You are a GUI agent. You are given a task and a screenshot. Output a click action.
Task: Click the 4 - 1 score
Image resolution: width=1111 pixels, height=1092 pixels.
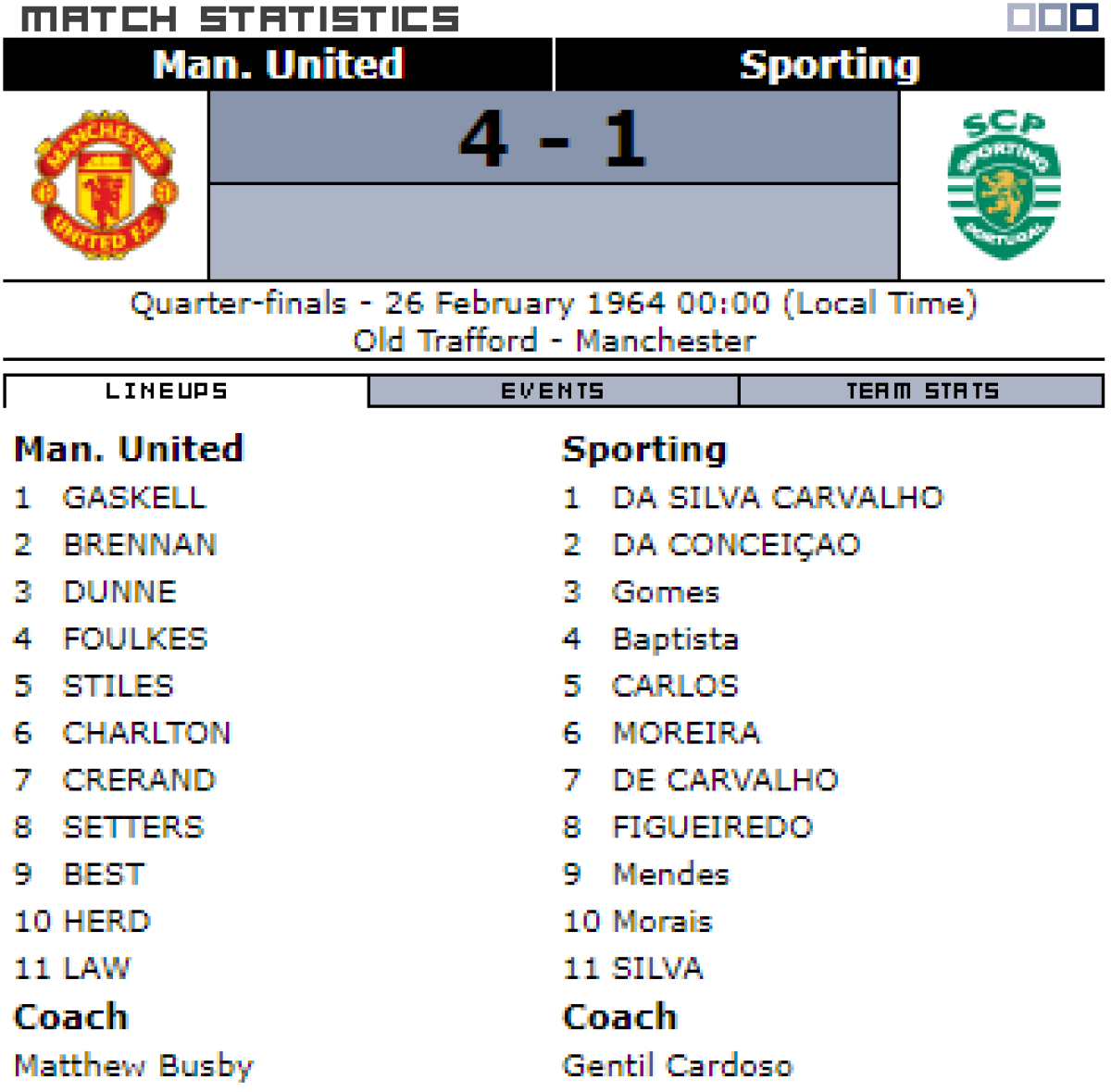tap(553, 139)
